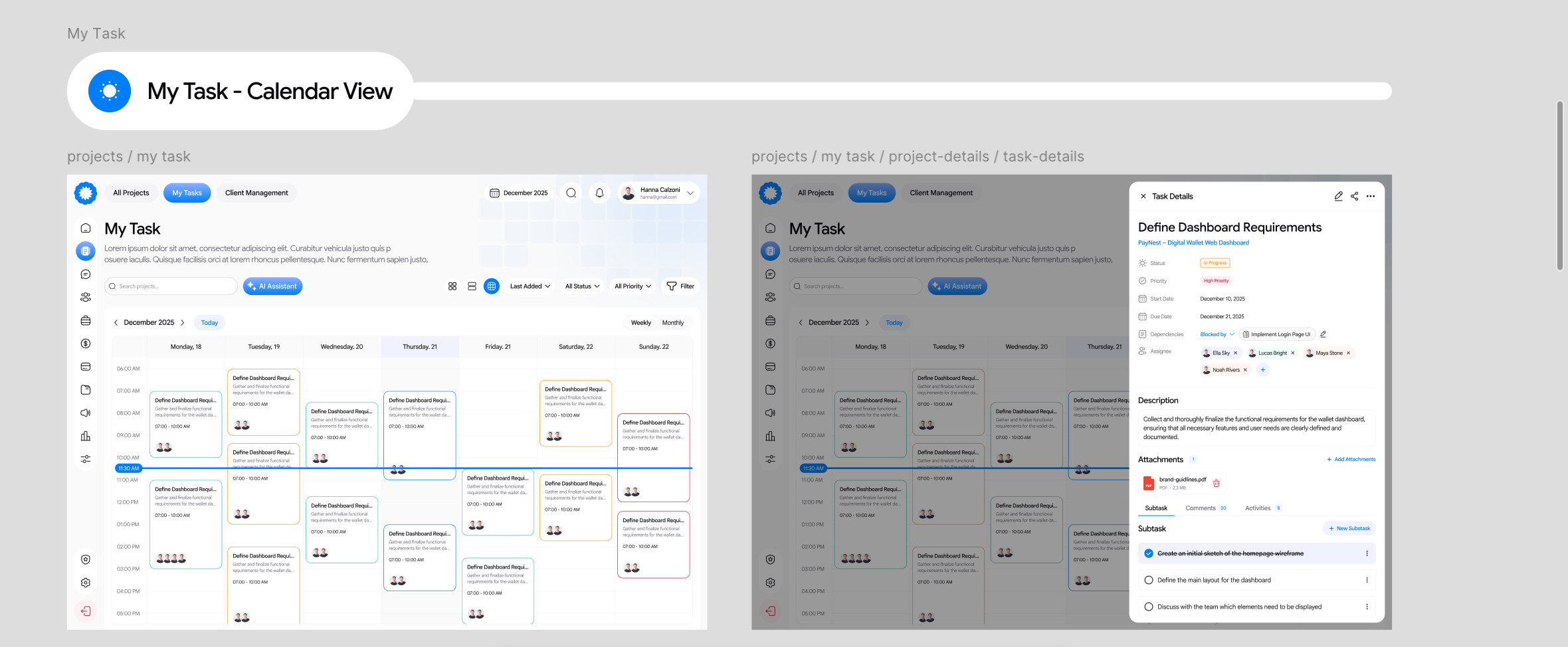Remove assignee Maya Stone

[1348, 353]
